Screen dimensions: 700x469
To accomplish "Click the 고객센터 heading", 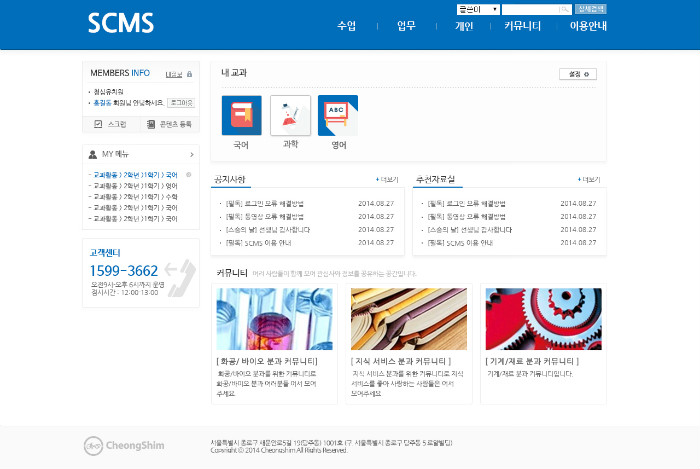I will coord(105,253).
